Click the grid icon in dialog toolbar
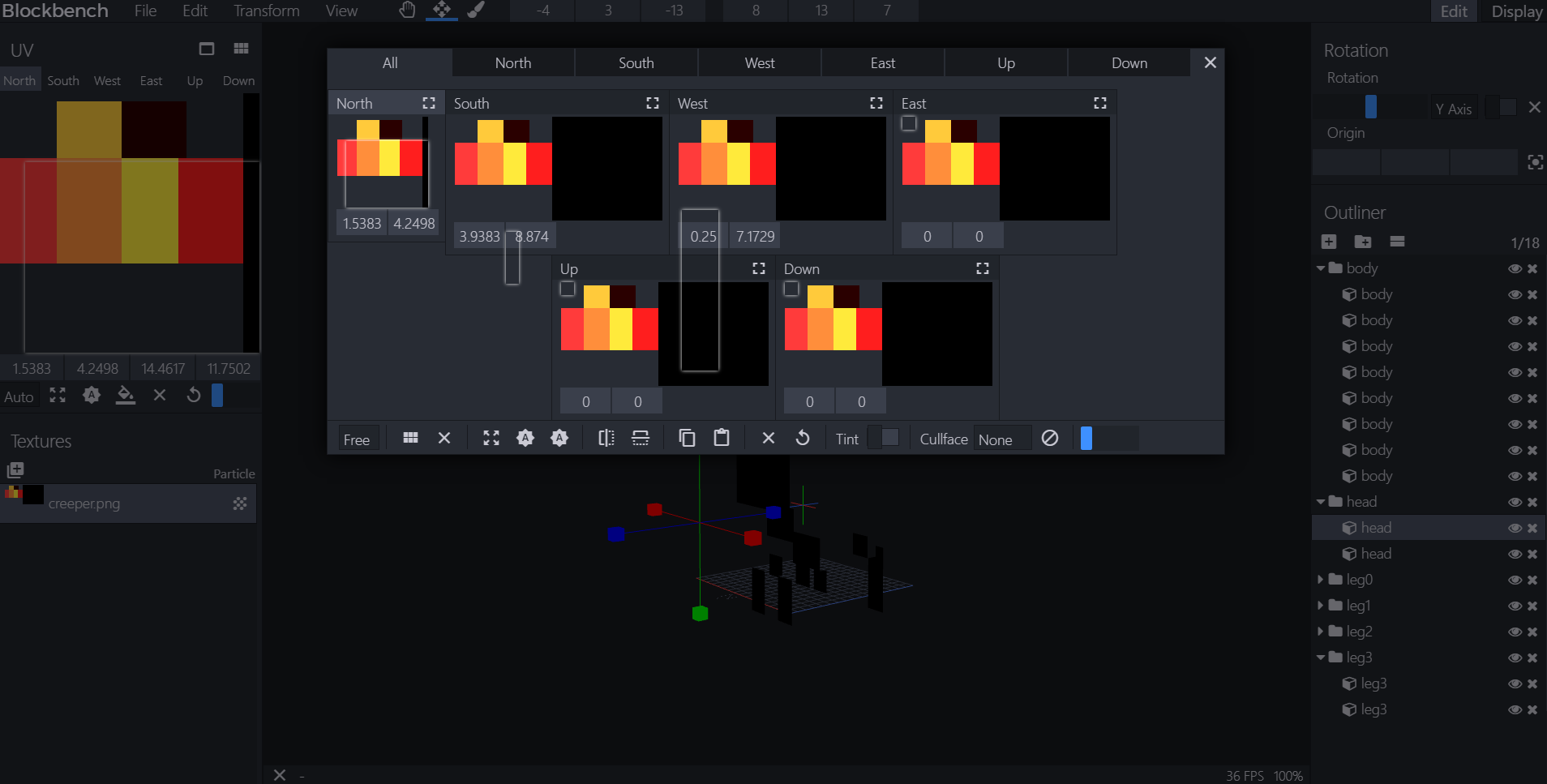Image resolution: width=1547 pixels, height=784 pixels. (411, 439)
